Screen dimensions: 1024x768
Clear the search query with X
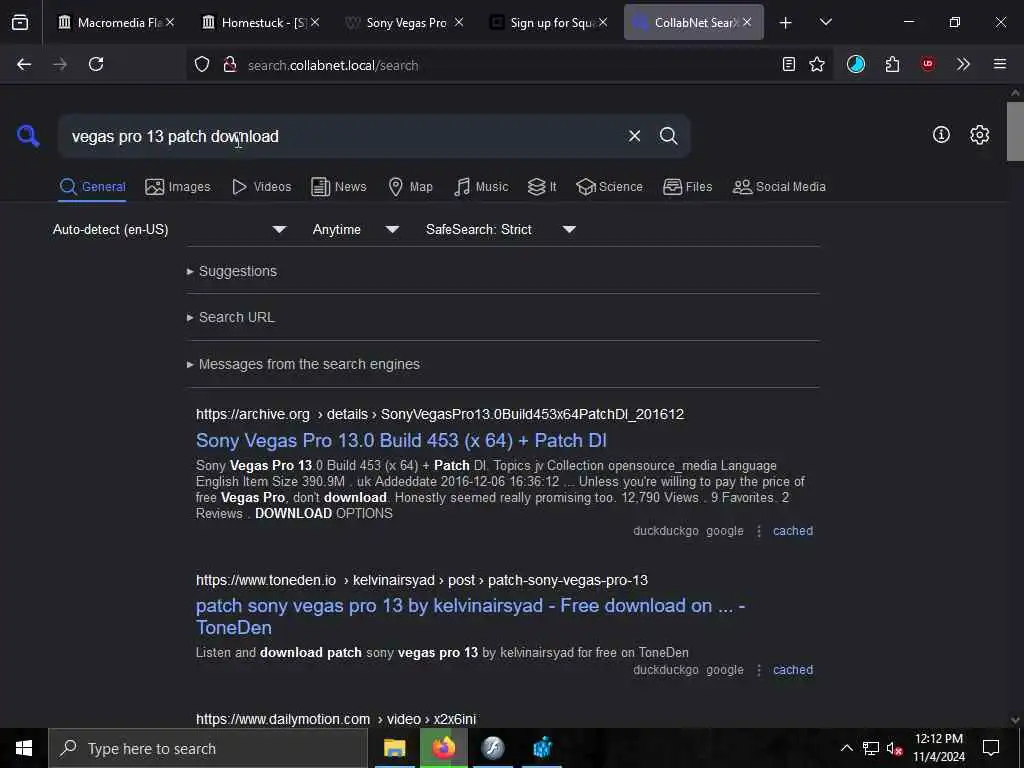click(x=634, y=136)
